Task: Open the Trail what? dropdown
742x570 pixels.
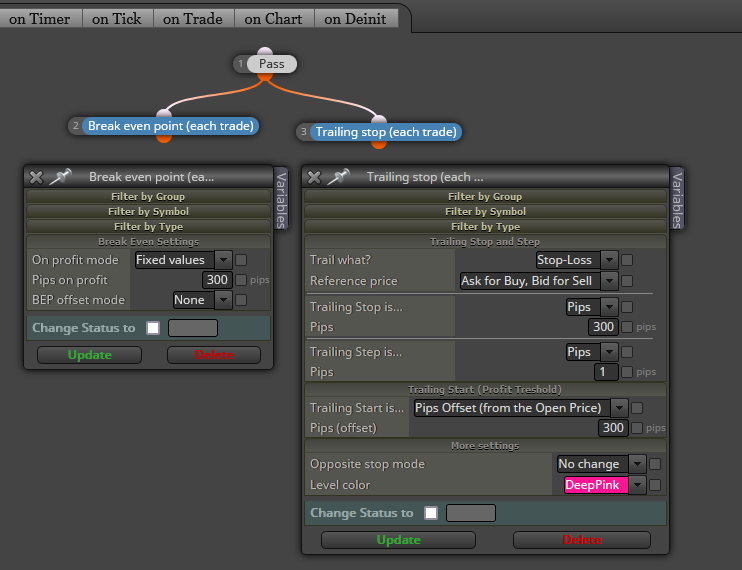Action: pos(577,260)
